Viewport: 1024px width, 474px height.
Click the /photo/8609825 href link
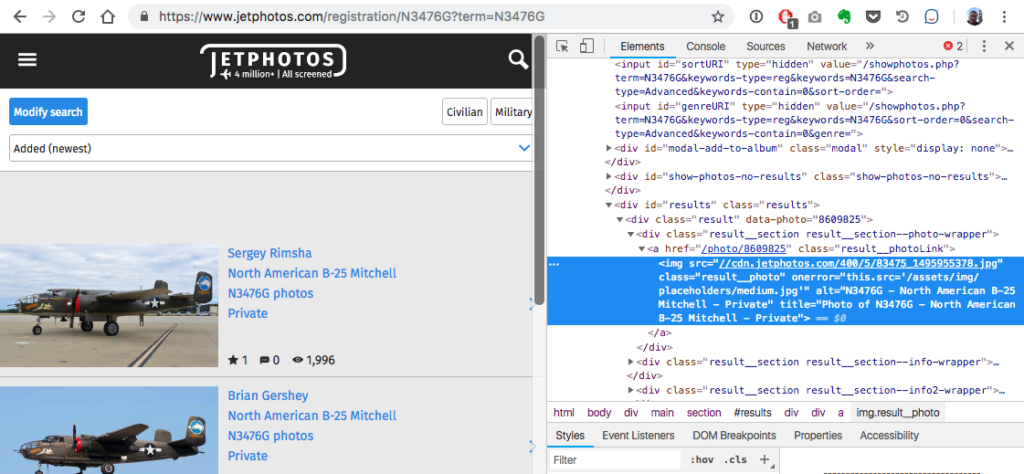(x=743, y=249)
